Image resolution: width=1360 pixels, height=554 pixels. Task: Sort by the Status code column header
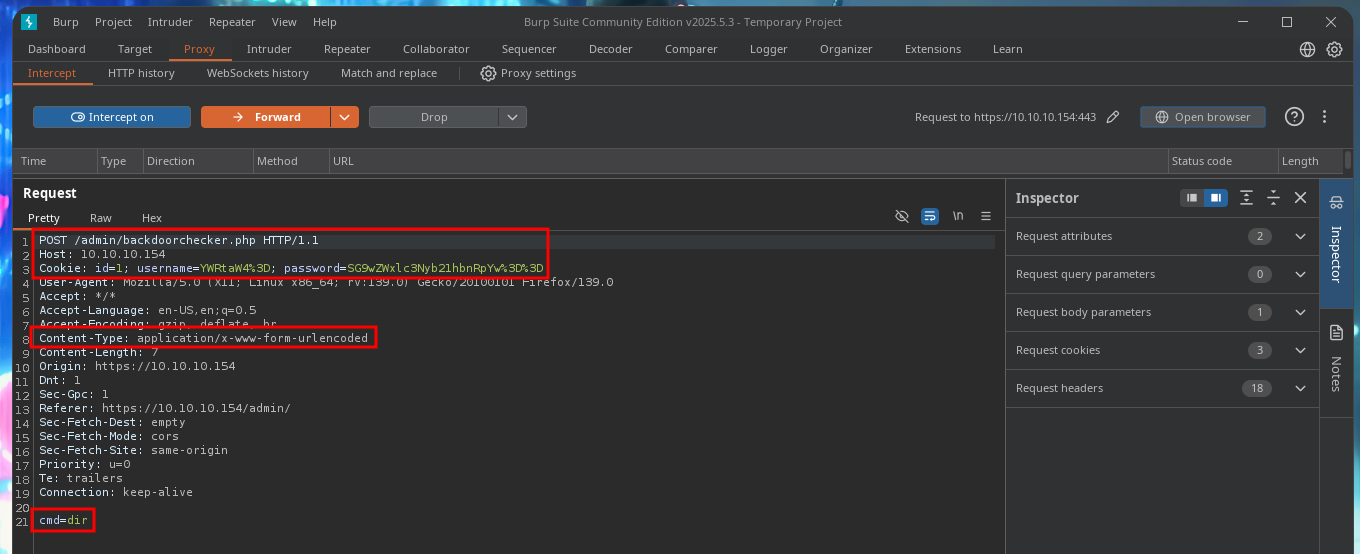pyautogui.click(x=1223, y=161)
